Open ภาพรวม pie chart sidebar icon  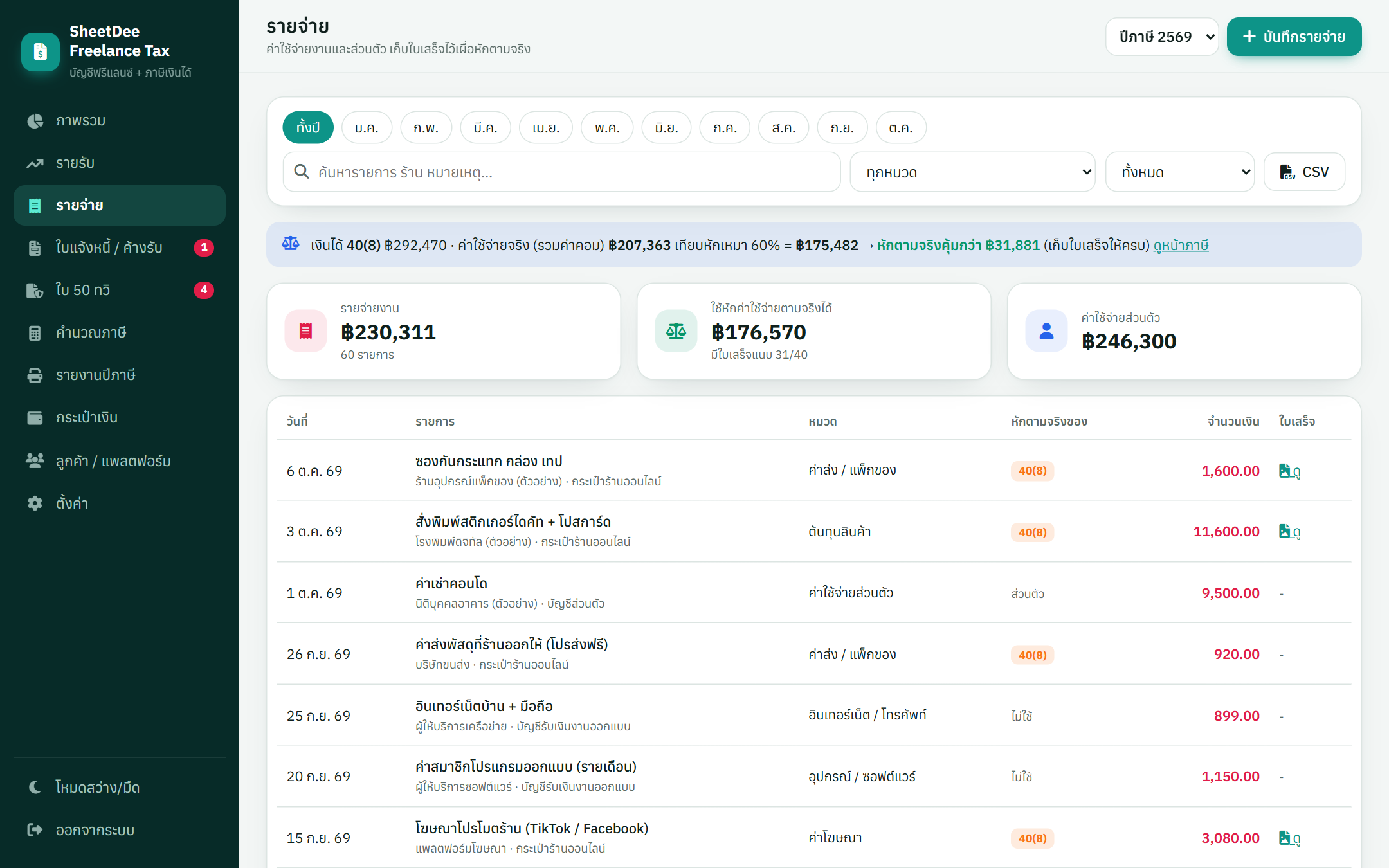pyautogui.click(x=35, y=121)
